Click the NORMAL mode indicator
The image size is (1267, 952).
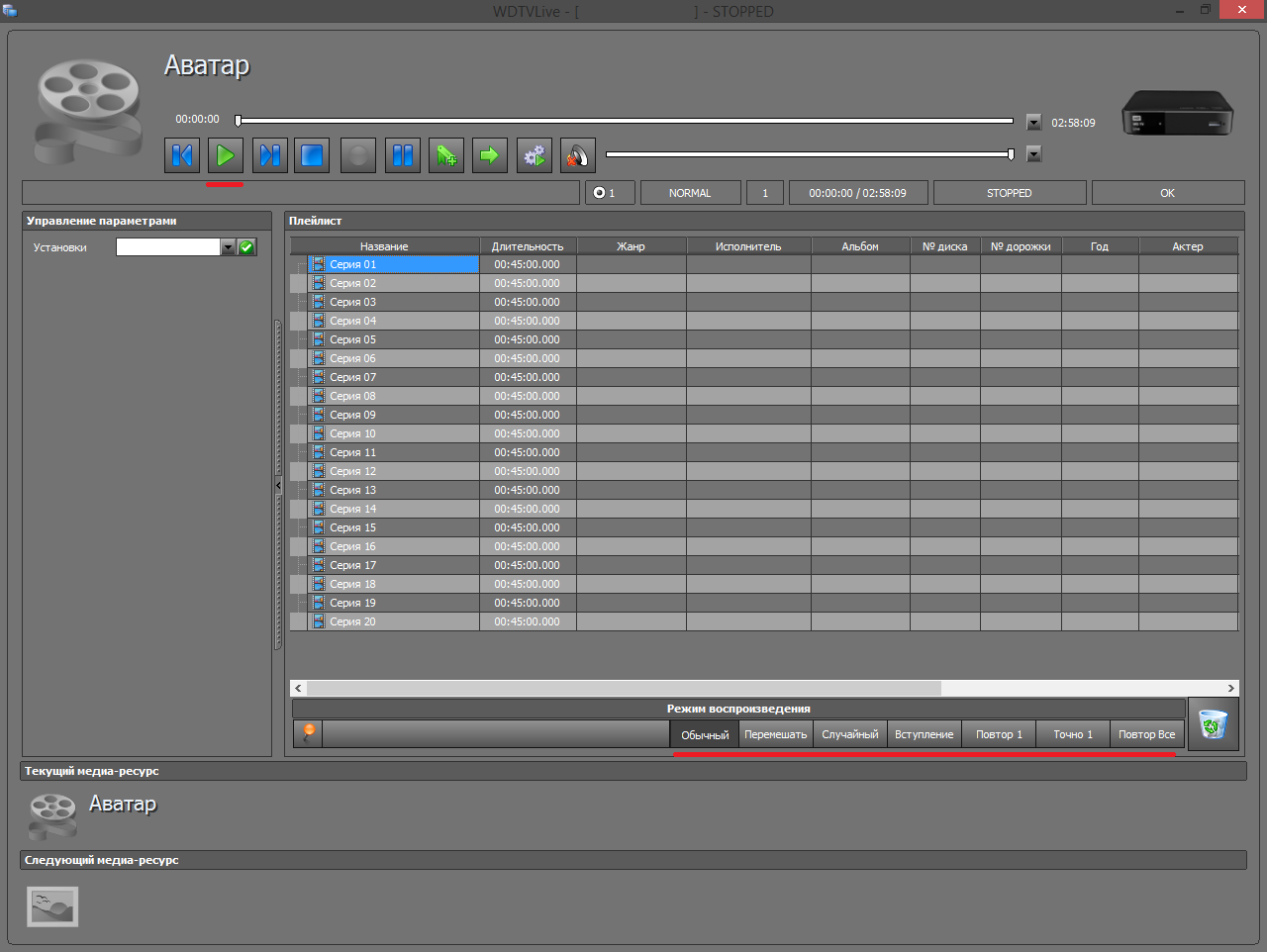(x=690, y=193)
